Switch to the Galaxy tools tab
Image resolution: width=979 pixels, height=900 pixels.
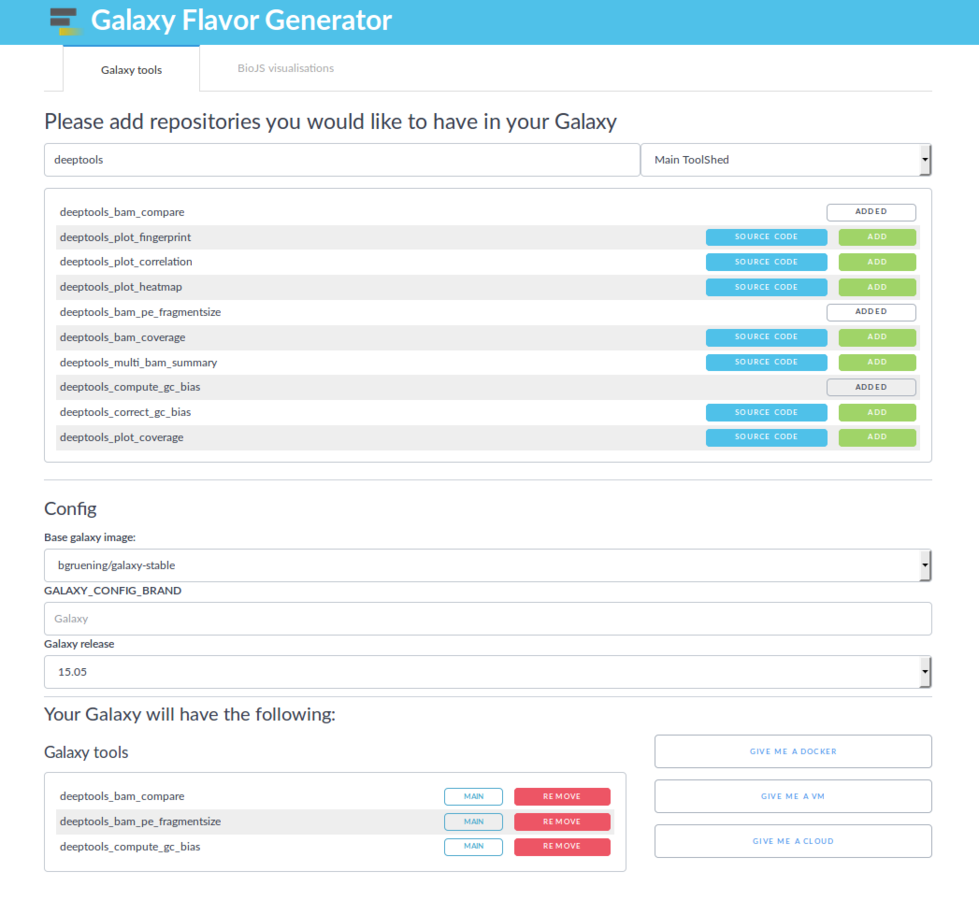coord(131,69)
